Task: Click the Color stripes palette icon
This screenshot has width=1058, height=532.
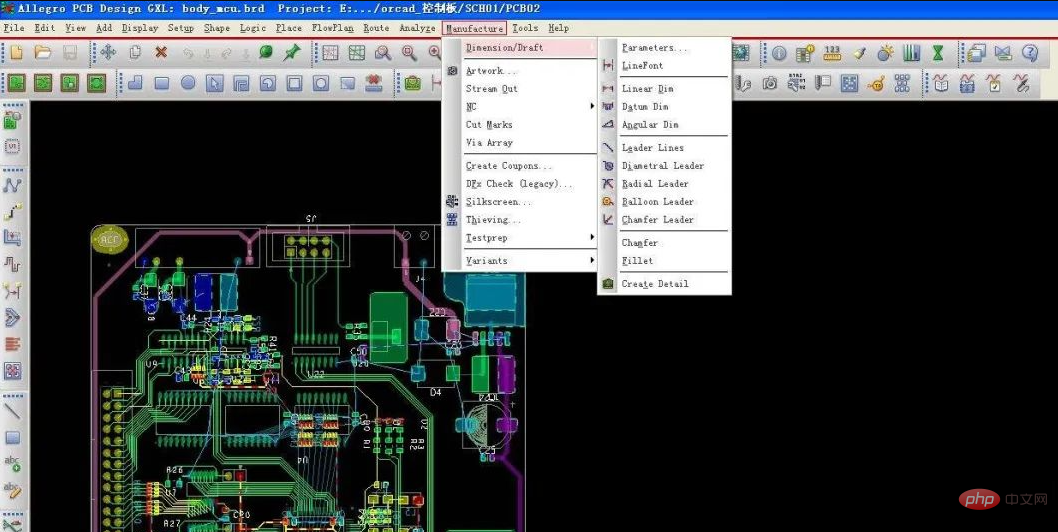Action: pyautogui.click(x=912, y=53)
